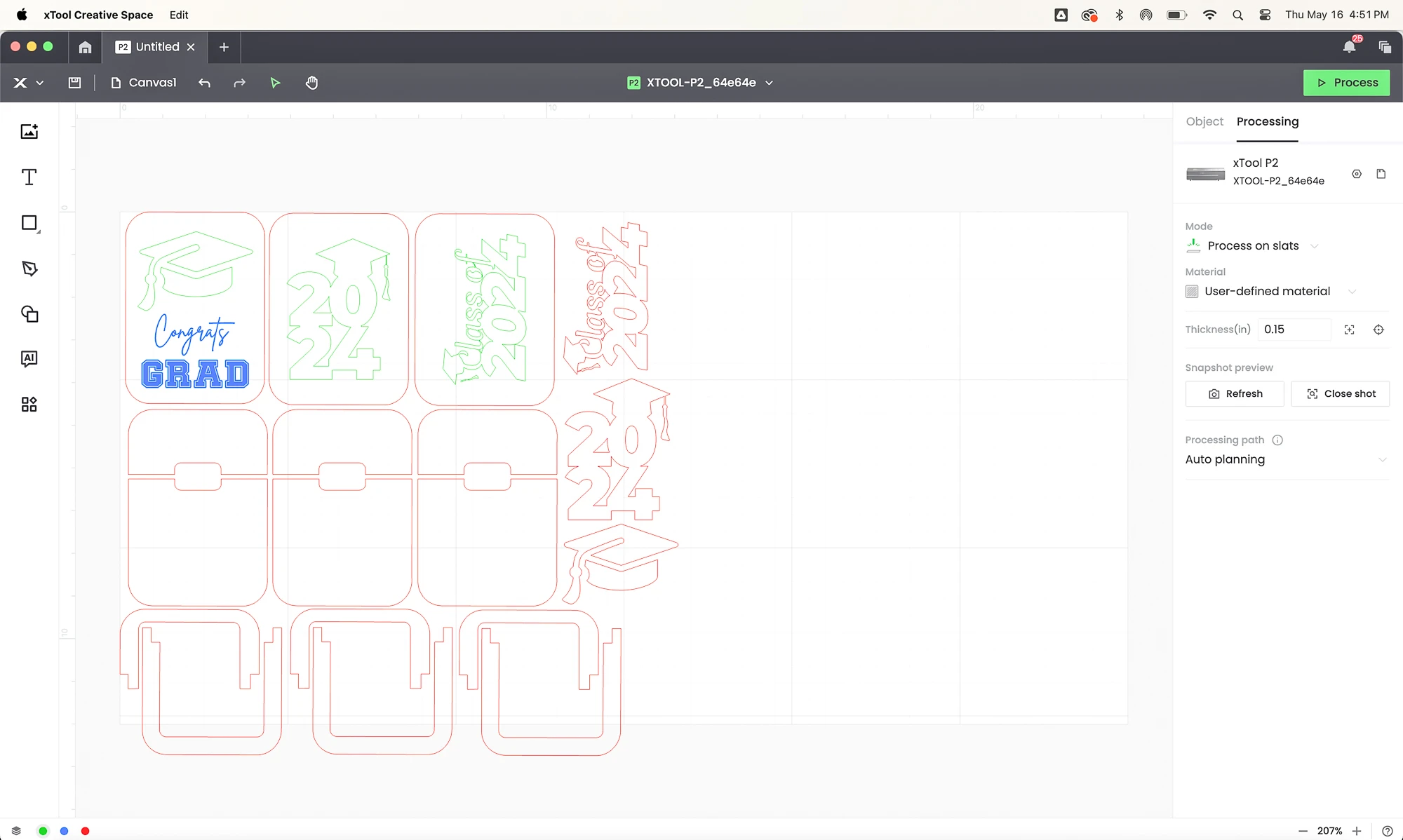The width and height of the screenshot is (1403, 840).
Task: Click the Wi-Fi menu bar icon
Action: (1209, 15)
